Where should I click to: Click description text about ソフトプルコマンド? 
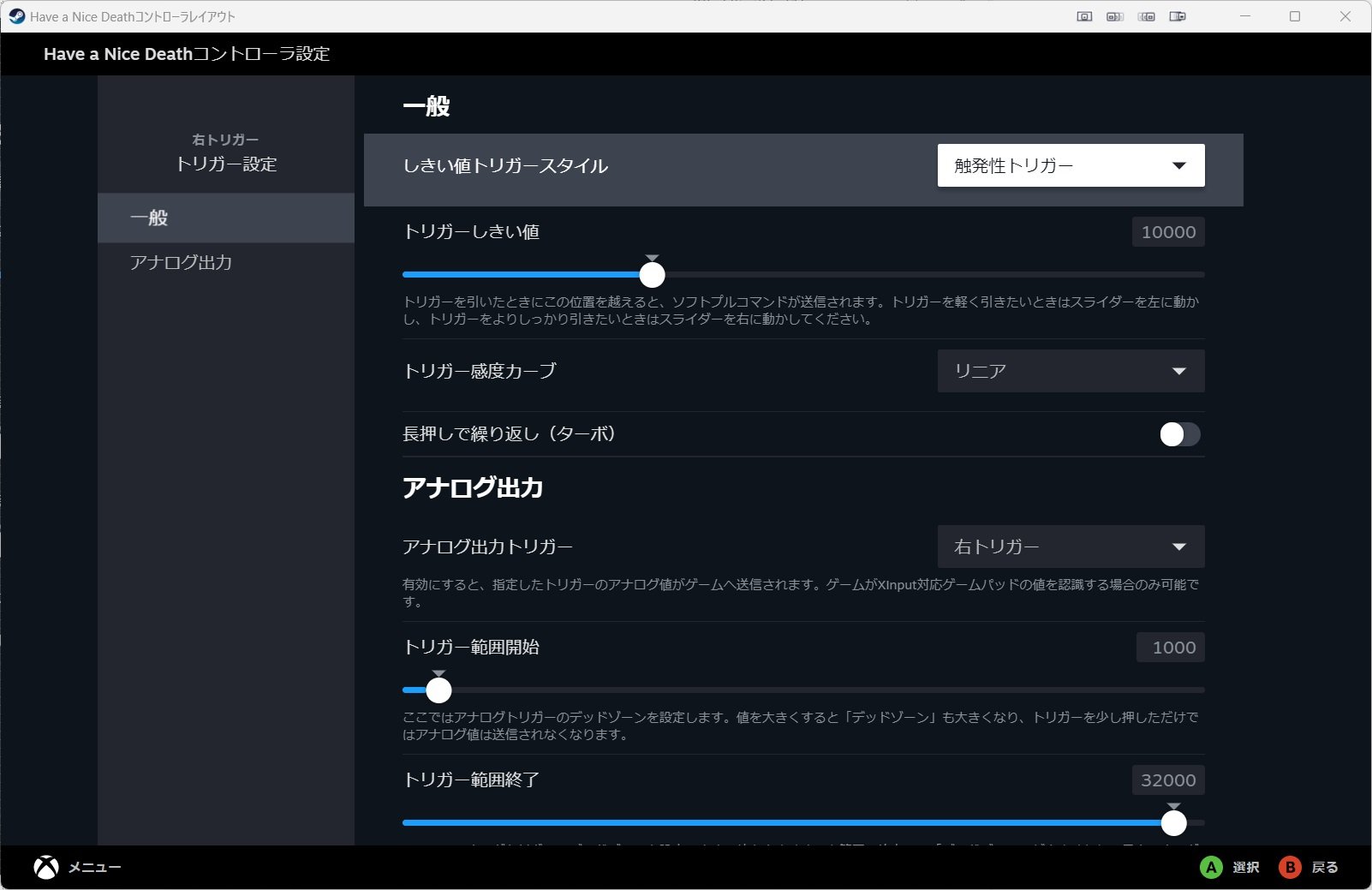tap(801, 310)
